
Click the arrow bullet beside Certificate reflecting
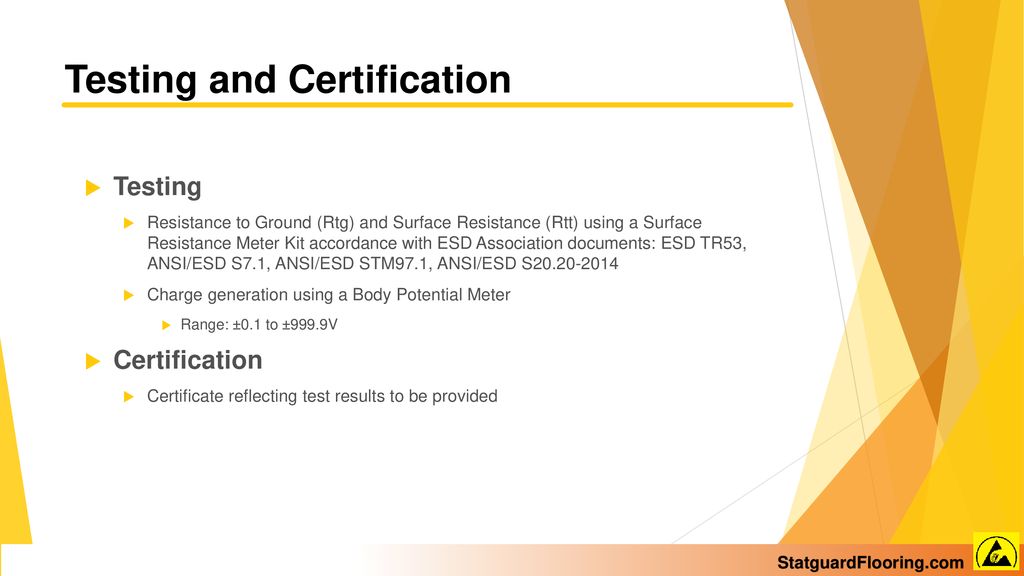[129, 396]
